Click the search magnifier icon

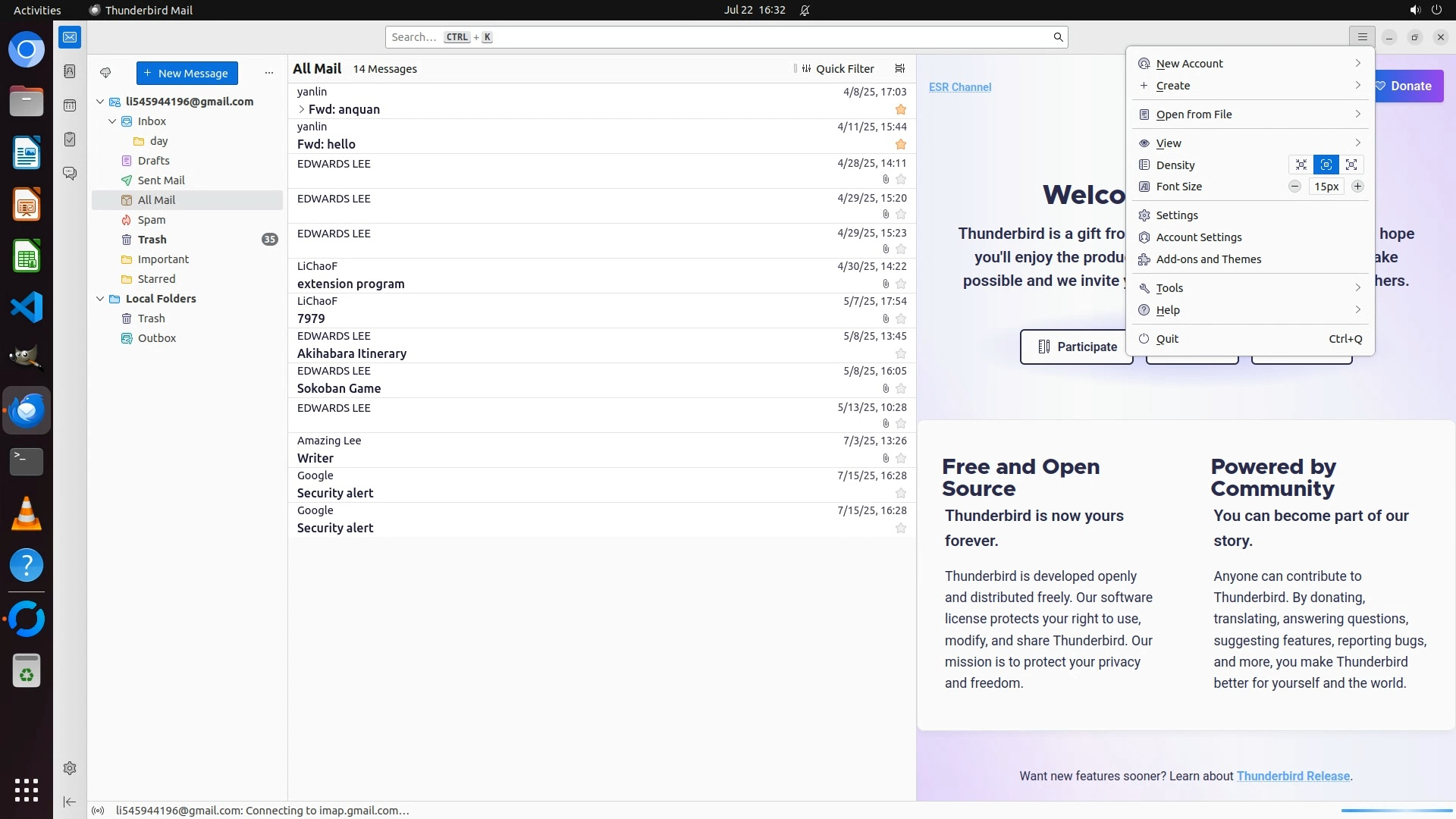coord(1058,37)
